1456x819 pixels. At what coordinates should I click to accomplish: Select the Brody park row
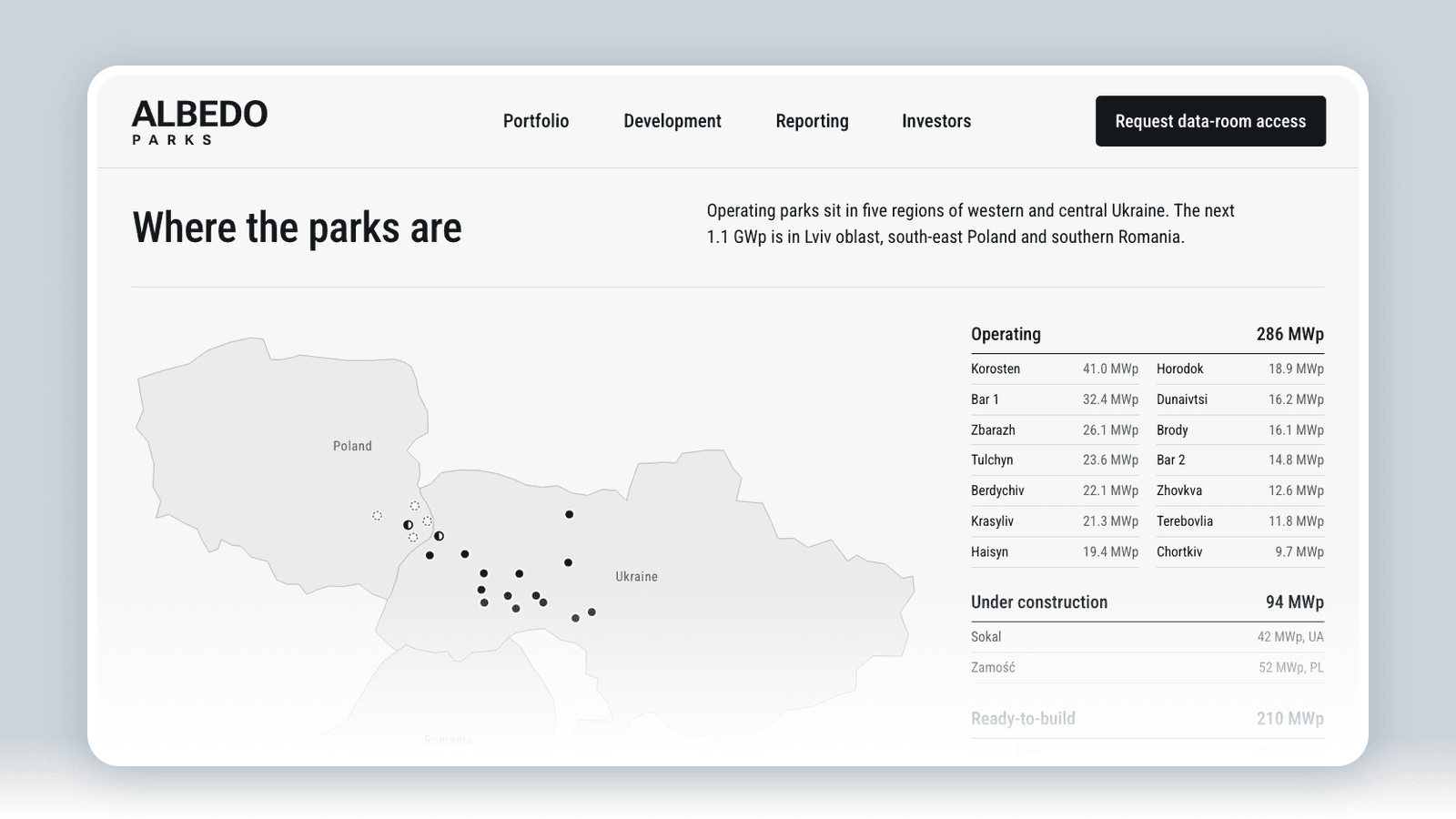click(1240, 430)
